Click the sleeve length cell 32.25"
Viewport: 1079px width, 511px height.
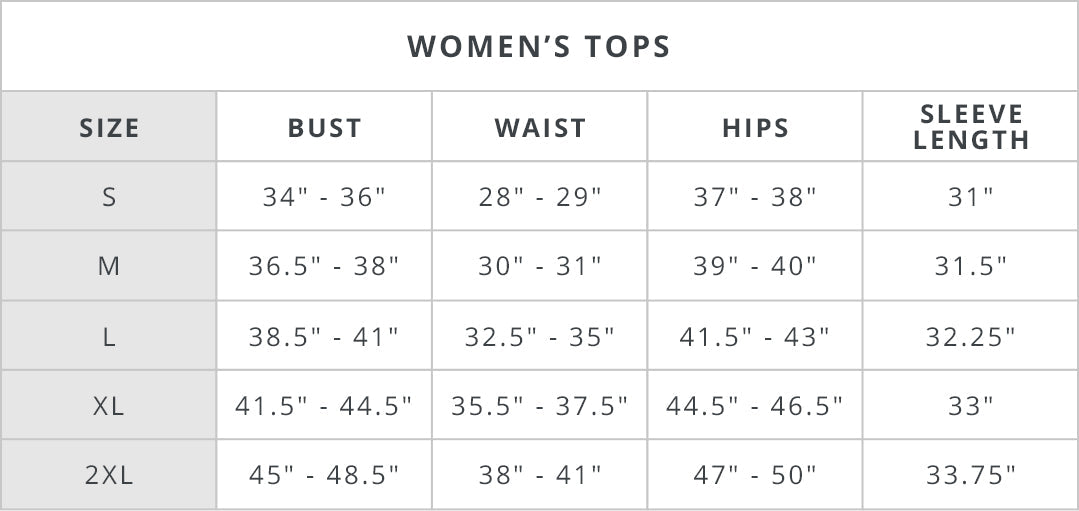point(971,337)
